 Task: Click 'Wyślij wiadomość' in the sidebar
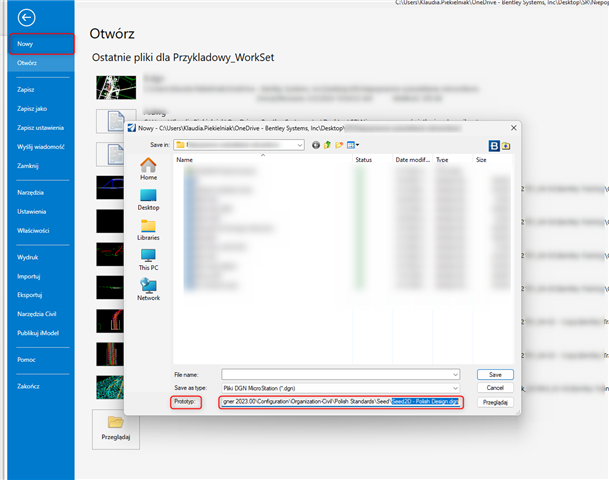(x=41, y=147)
